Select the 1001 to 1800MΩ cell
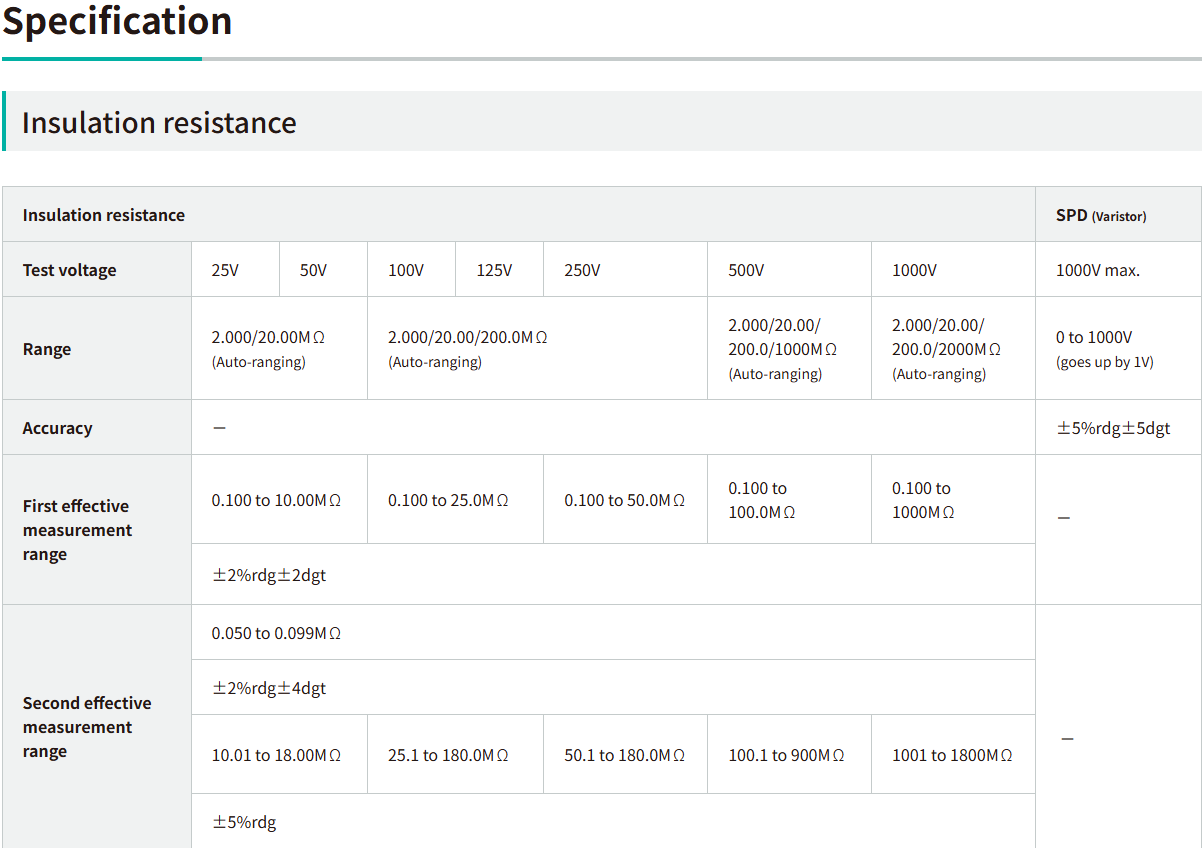Screen dimensions: 1202x848 click(x=952, y=755)
